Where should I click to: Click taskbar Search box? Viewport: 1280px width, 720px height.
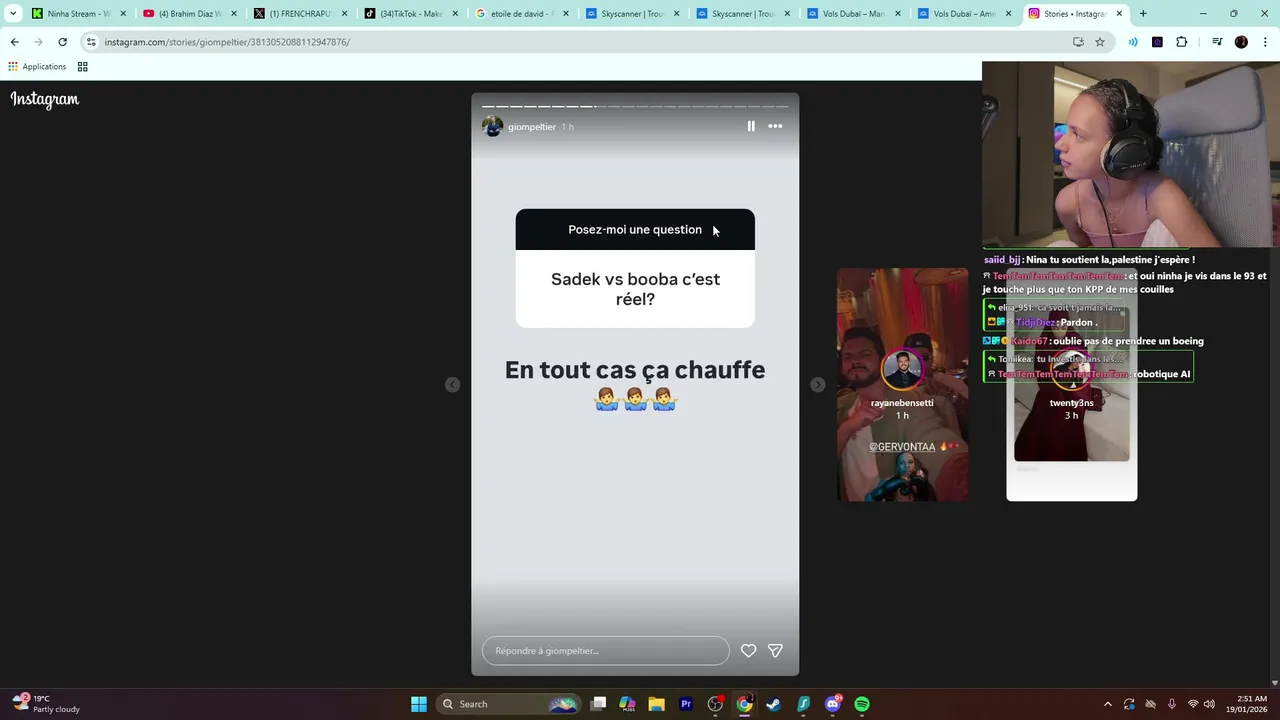click(509, 704)
